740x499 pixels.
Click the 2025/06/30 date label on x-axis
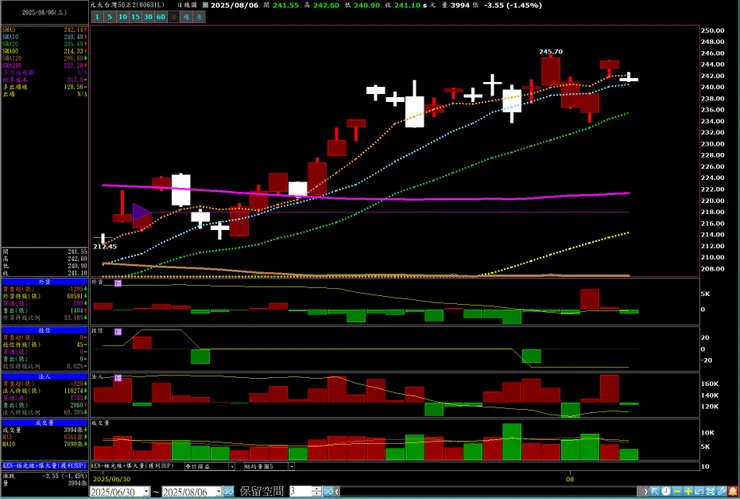[x=111, y=479]
